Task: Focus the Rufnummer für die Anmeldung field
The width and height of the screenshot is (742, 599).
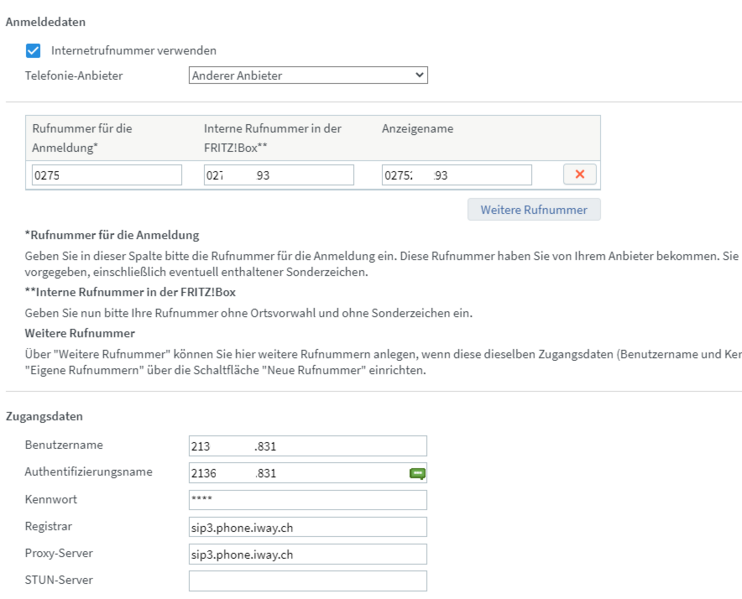Action: [107, 175]
